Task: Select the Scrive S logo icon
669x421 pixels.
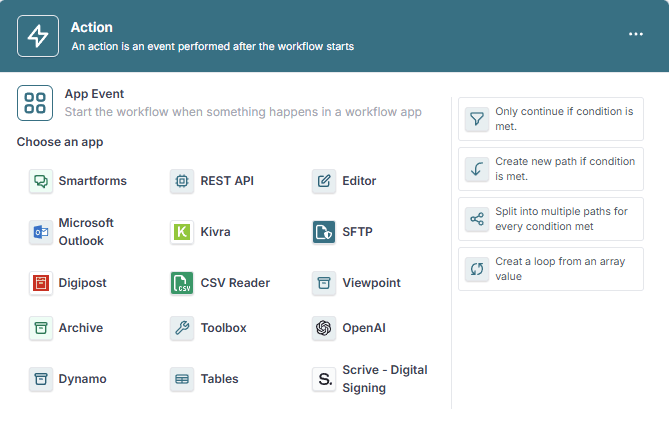Action: pos(324,379)
